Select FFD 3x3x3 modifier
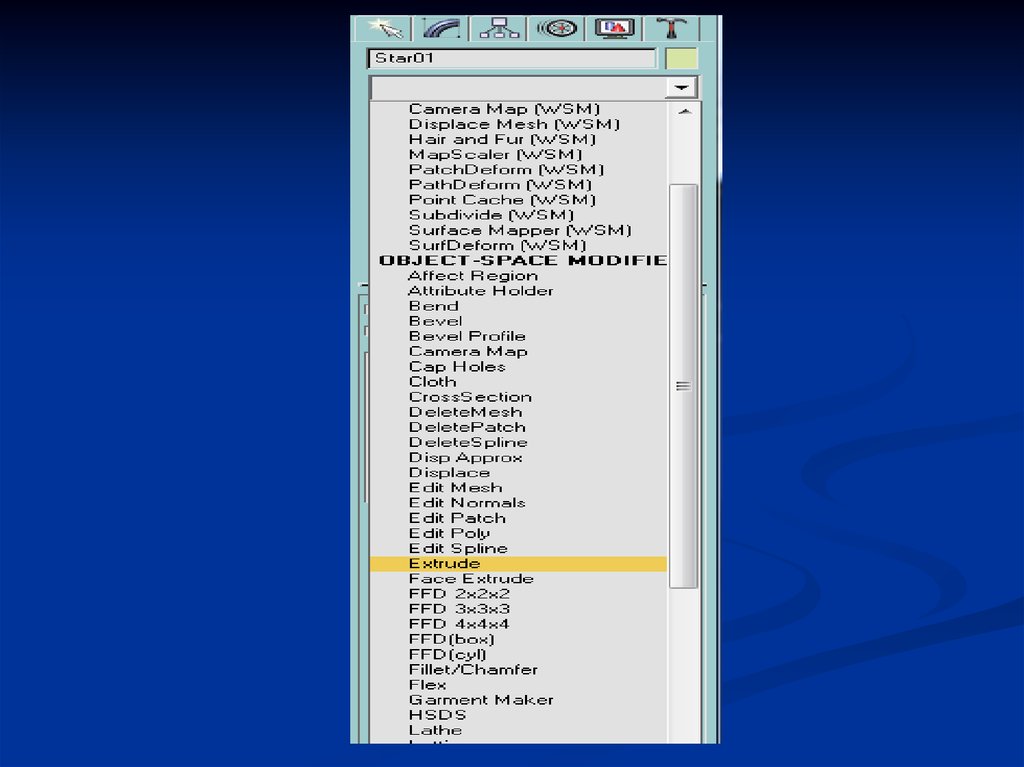The image size is (1024, 767). click(x=459, y=609)
